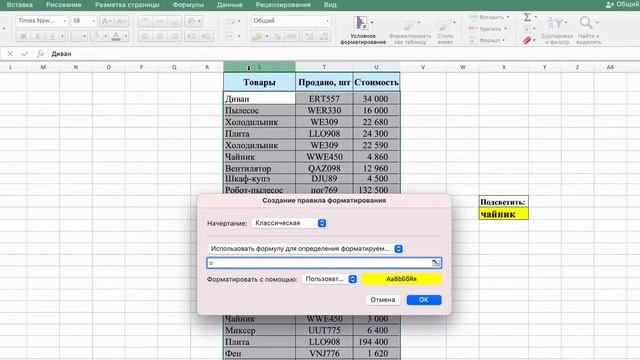Confirm formula bar entry with checkmark
The width and height of the screenshot is (640, 360).
pos(25,53)
